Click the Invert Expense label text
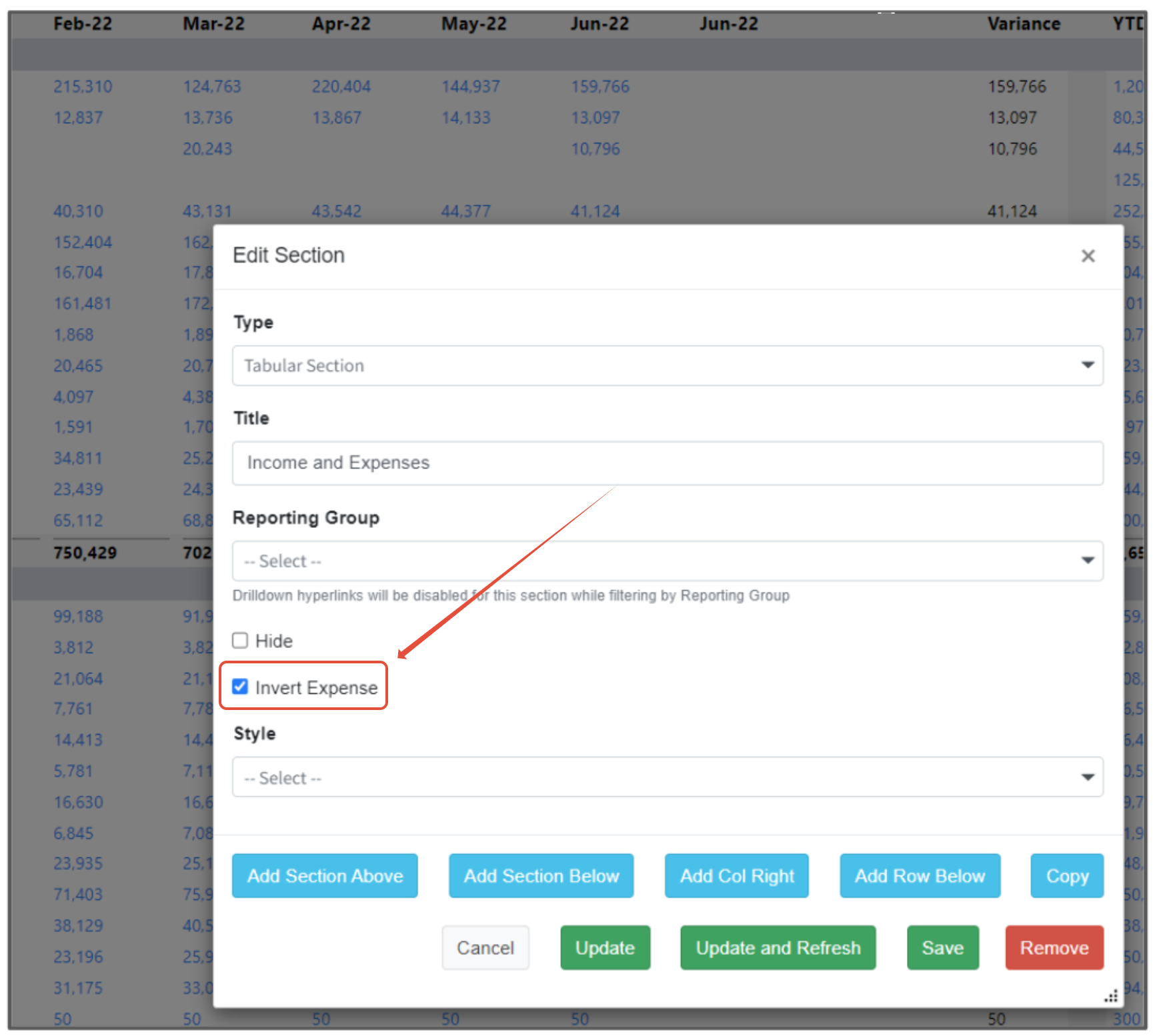 point(316,687)
